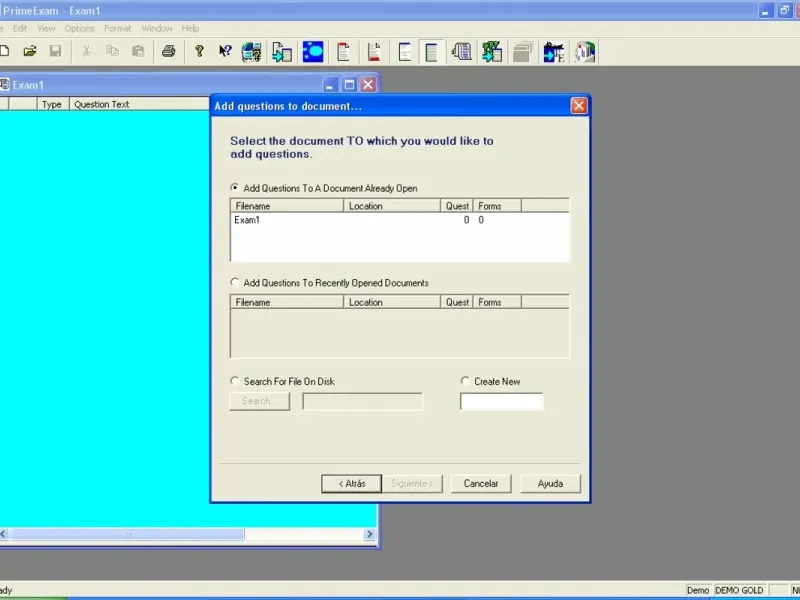800x600 pixels.
Task: Click the Exam1 window horizontal scrollbar thumb
Action: [127, 534]
